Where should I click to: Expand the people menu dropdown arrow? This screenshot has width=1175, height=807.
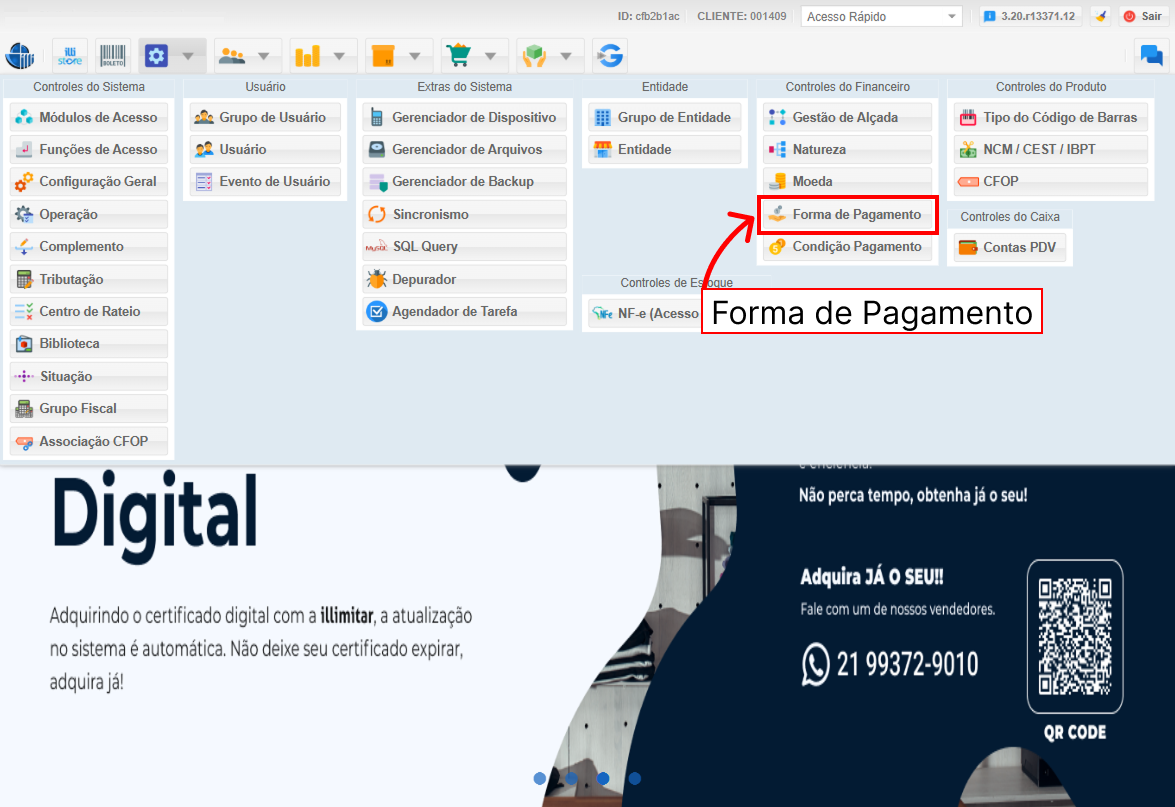[263, 56]
